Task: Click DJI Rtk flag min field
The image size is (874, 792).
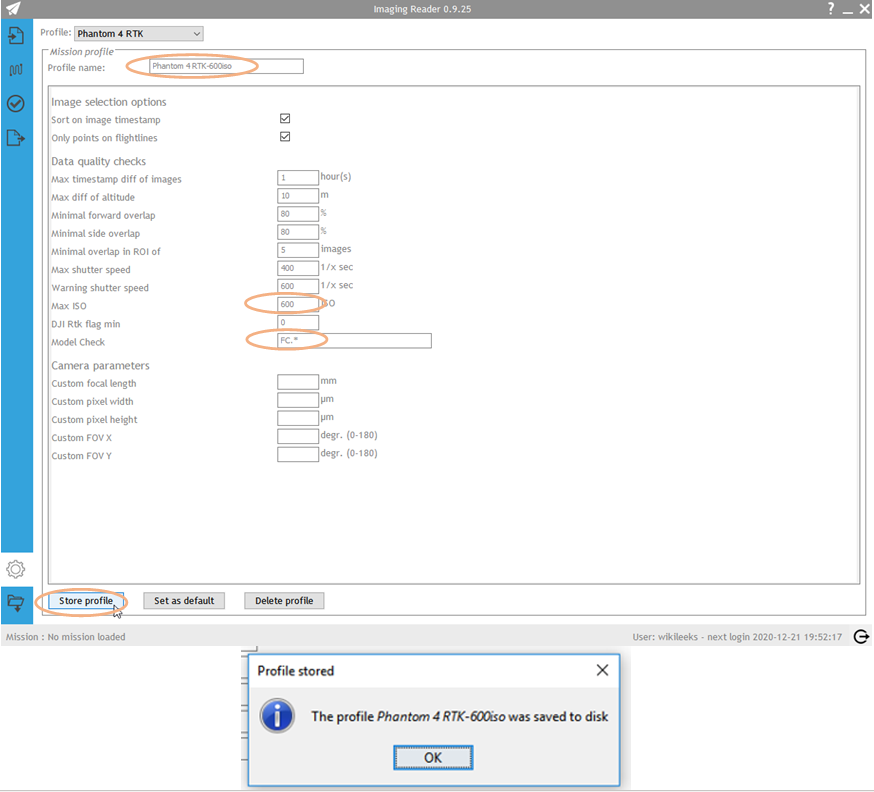Action: (298, 322)
